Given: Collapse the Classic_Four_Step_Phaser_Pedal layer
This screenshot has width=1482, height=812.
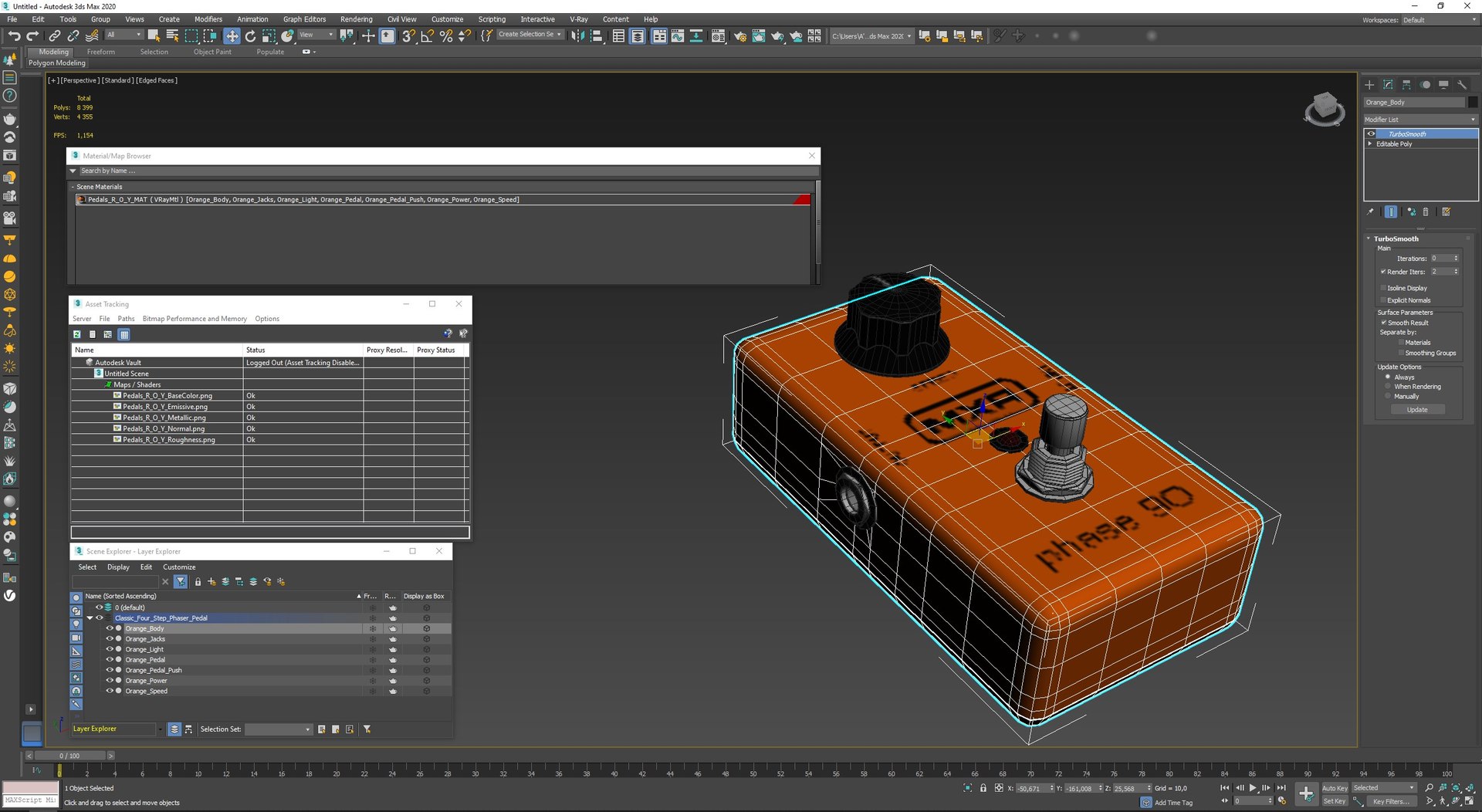Looking at the screenshot, I should coord(90,617).
